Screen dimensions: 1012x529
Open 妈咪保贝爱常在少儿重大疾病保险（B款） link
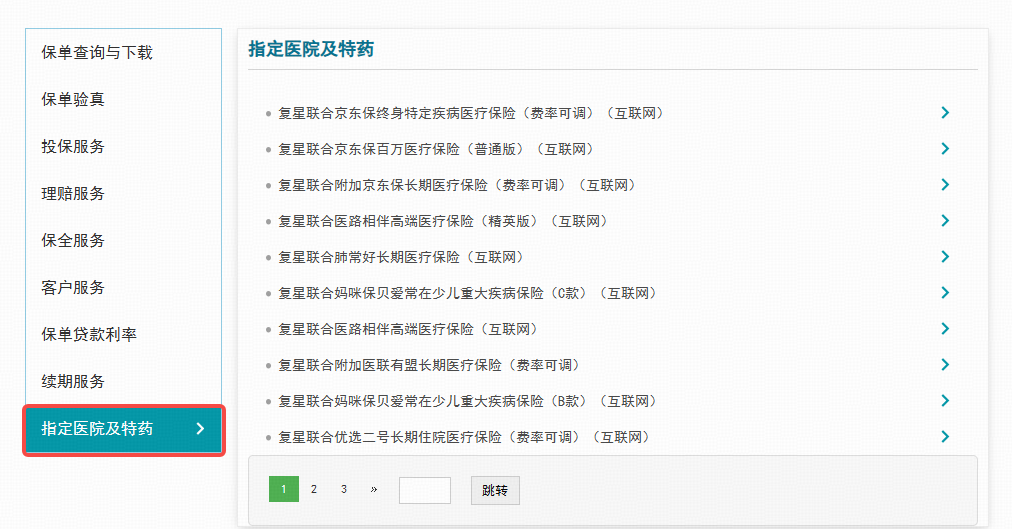pos(468,402)
